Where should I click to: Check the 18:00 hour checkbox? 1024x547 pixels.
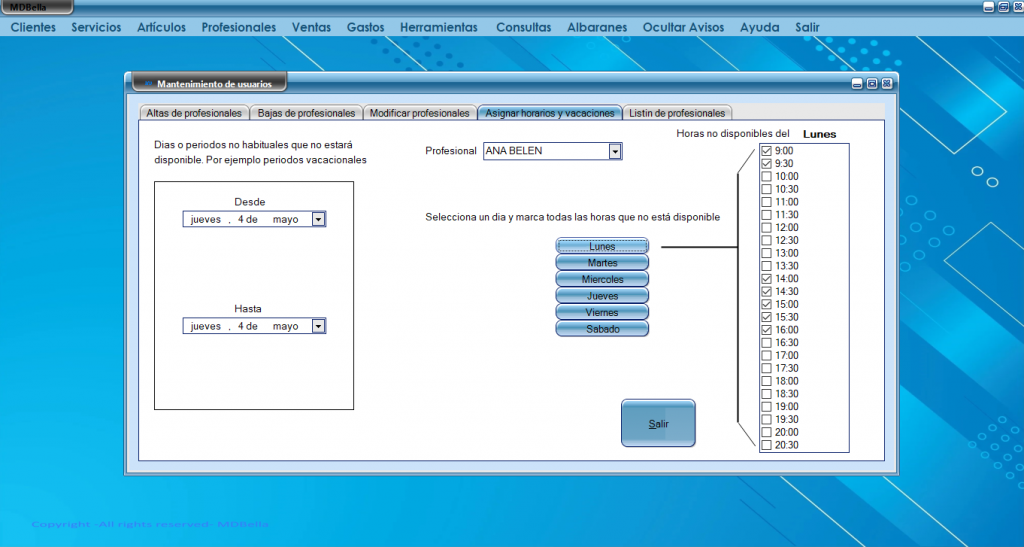click(x=767, y=381)
